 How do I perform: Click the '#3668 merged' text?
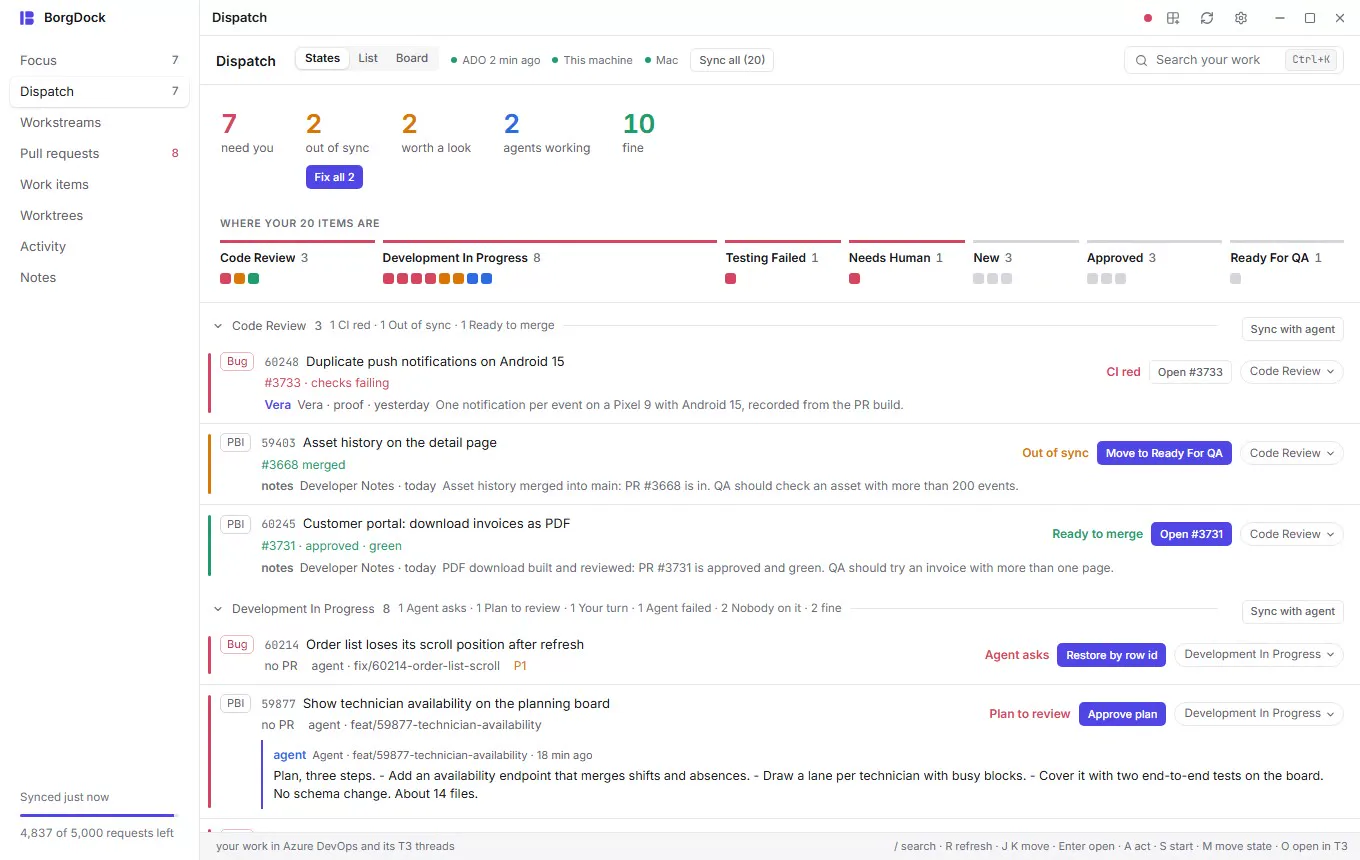pos(303,465)
